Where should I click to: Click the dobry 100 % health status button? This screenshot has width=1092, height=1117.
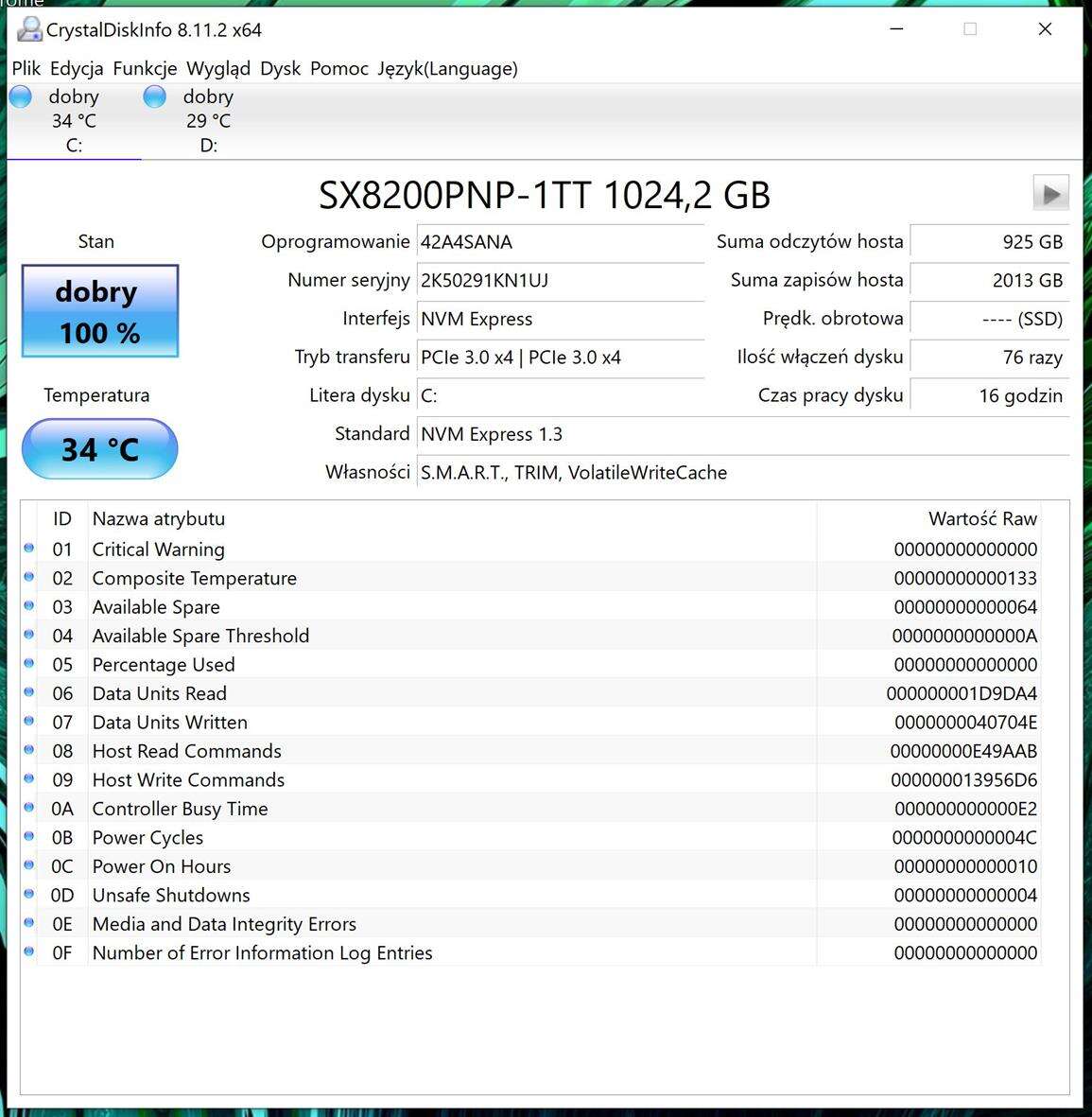click(99, 311)
